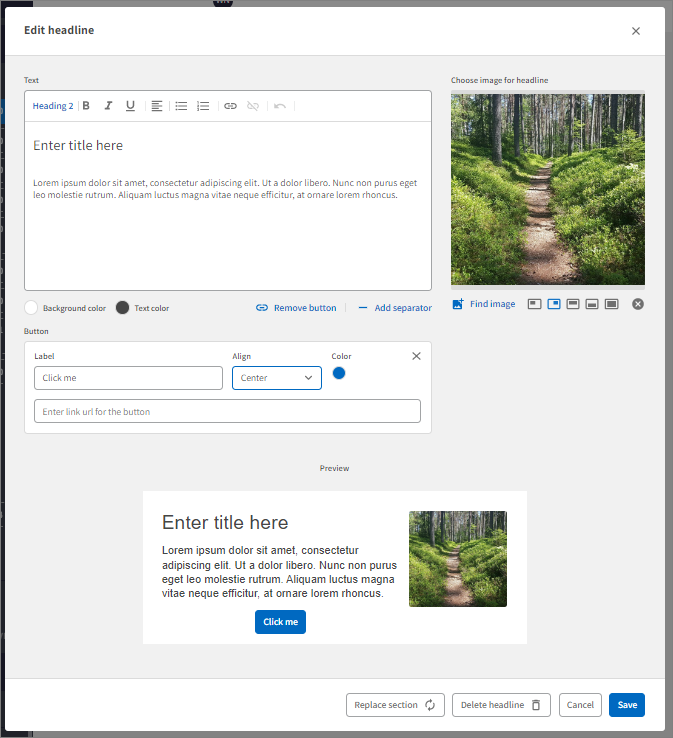673x738 pixels.
Task: Choose full background image layout option
Action: pos(612,304)
